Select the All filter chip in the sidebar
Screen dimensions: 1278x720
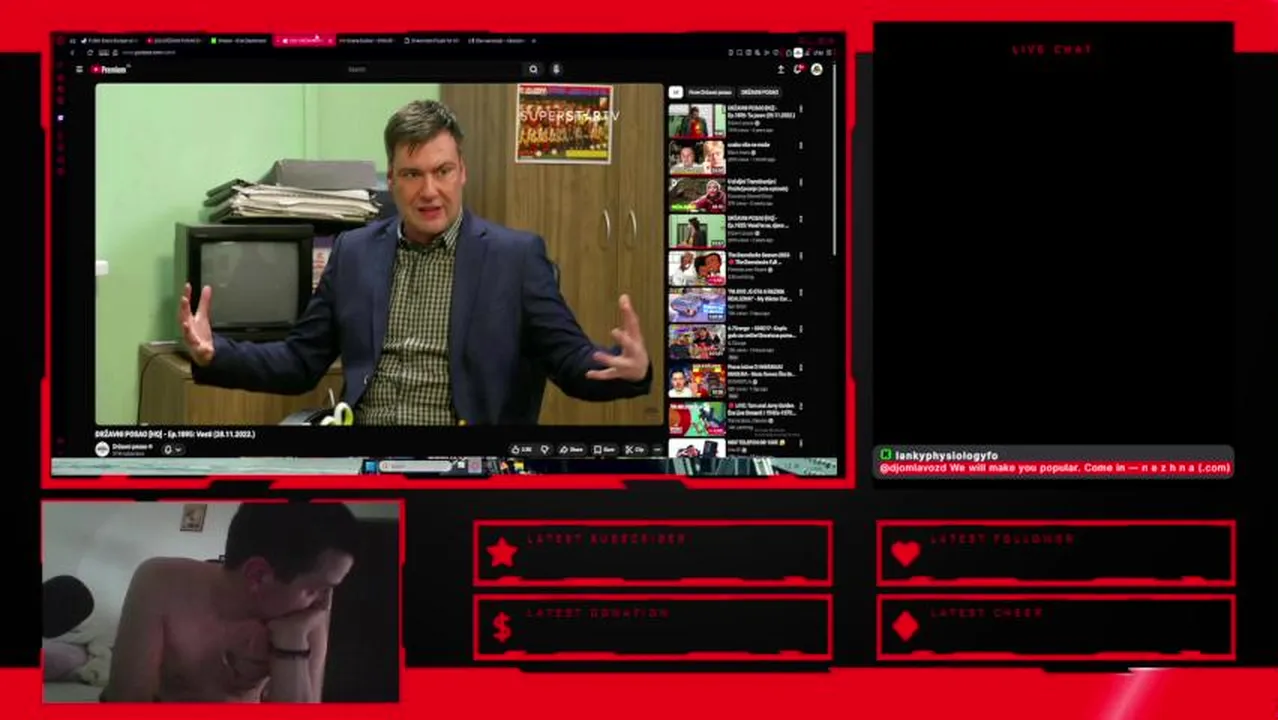click(x=675, y=92)
